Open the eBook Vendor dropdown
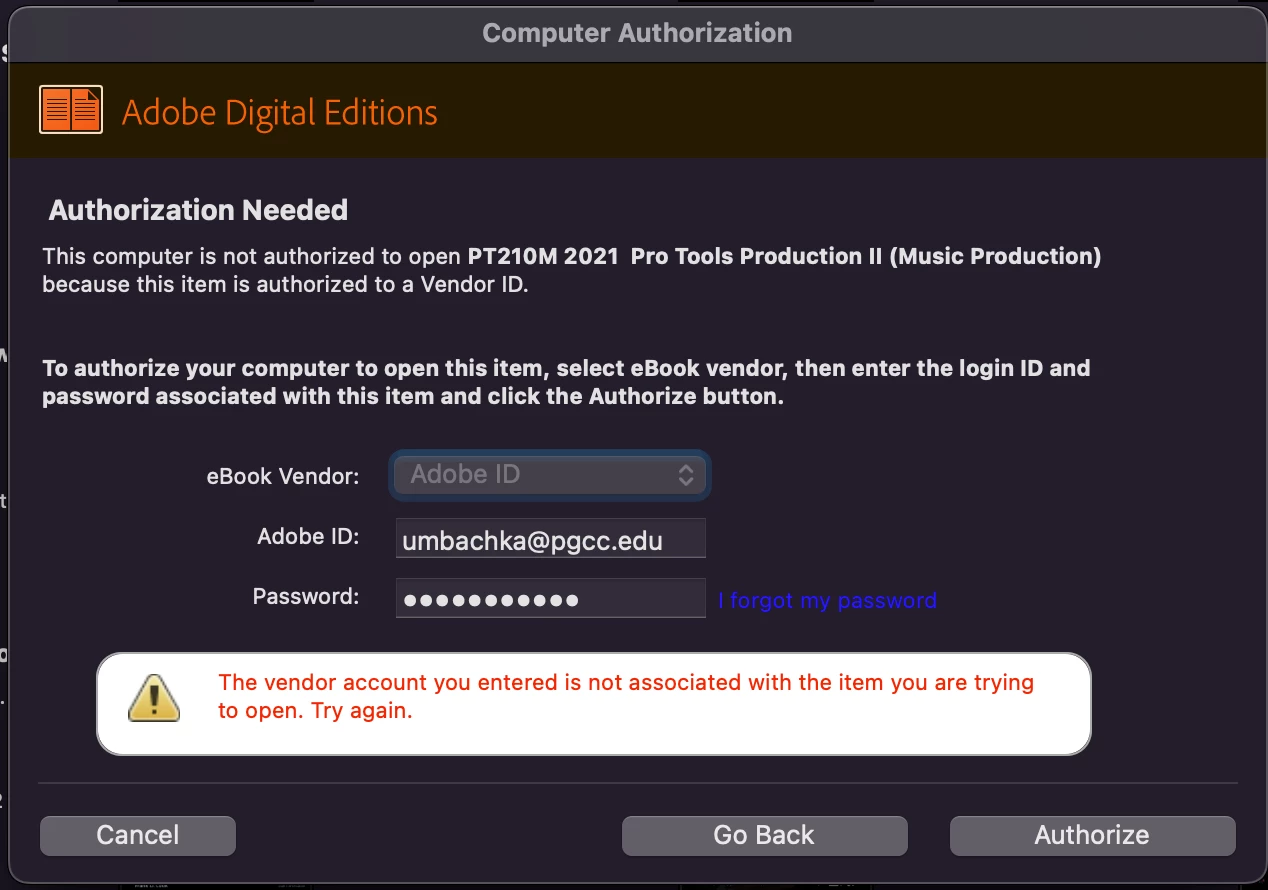This screenshot has width=1268, height=890. (x=550, y=474)
